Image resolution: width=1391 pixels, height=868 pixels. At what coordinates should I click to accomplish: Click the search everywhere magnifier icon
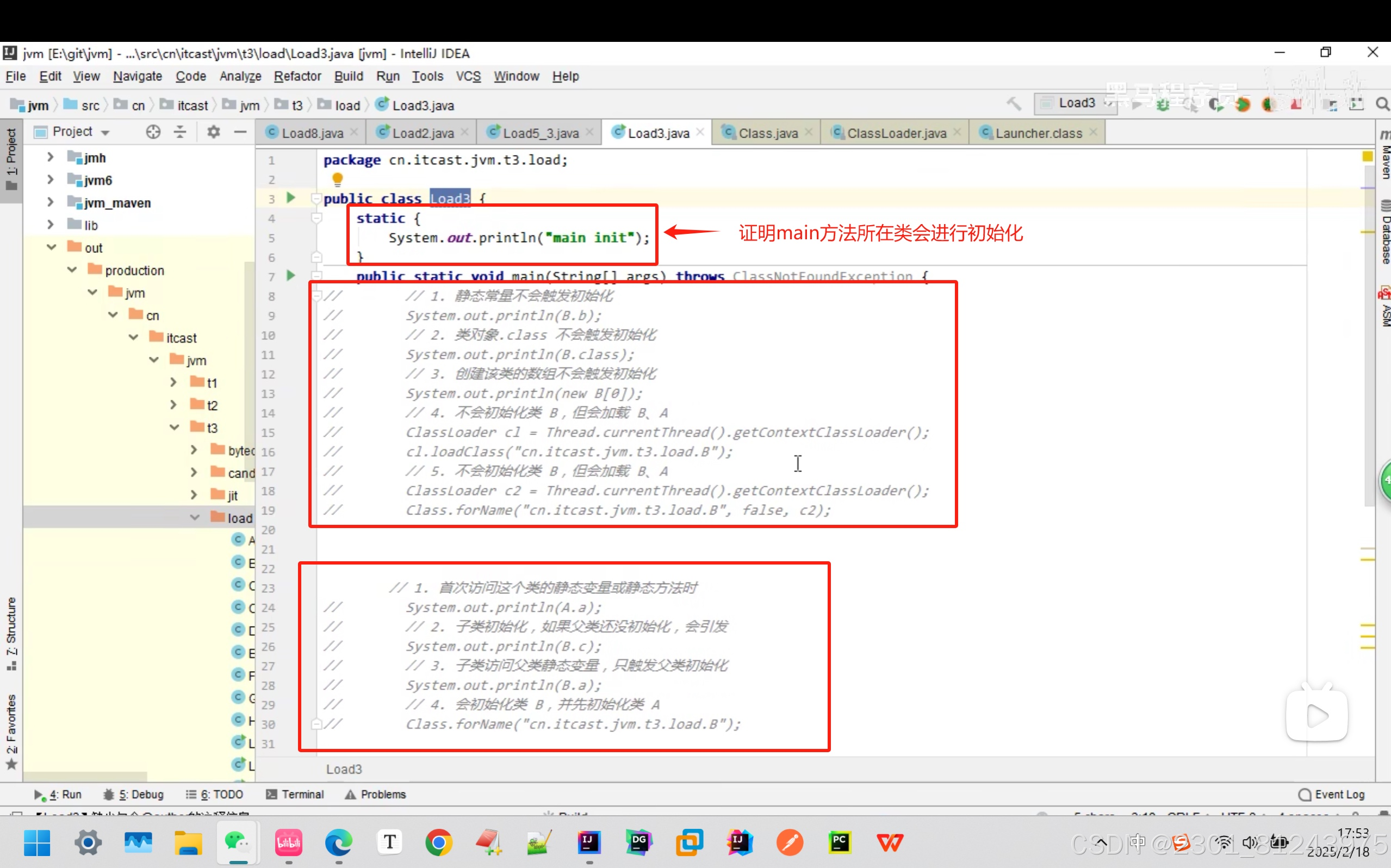pyautogui.click(x=1382, y=104)
